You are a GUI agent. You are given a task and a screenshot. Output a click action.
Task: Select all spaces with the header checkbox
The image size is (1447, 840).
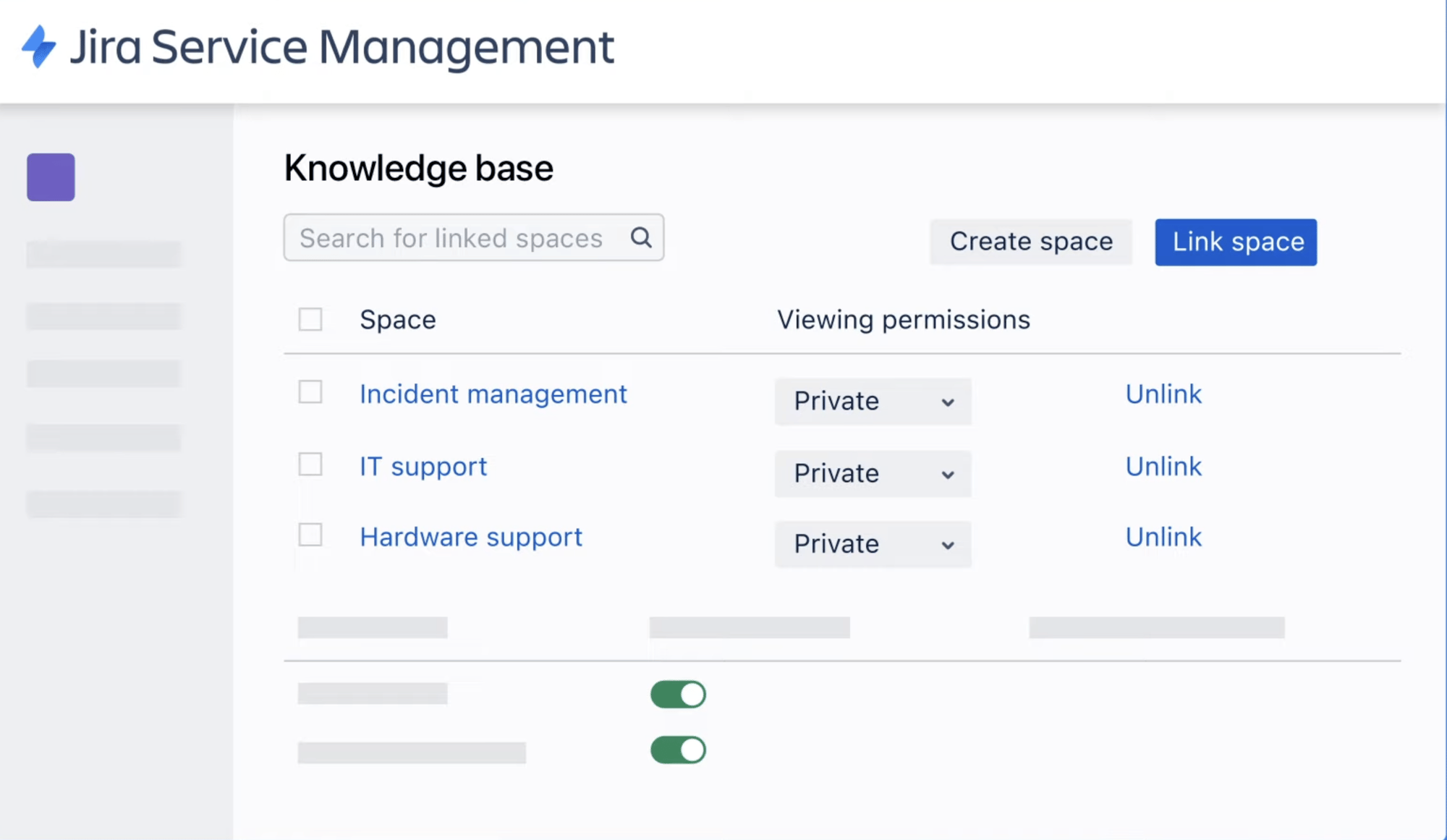(310, 319)
